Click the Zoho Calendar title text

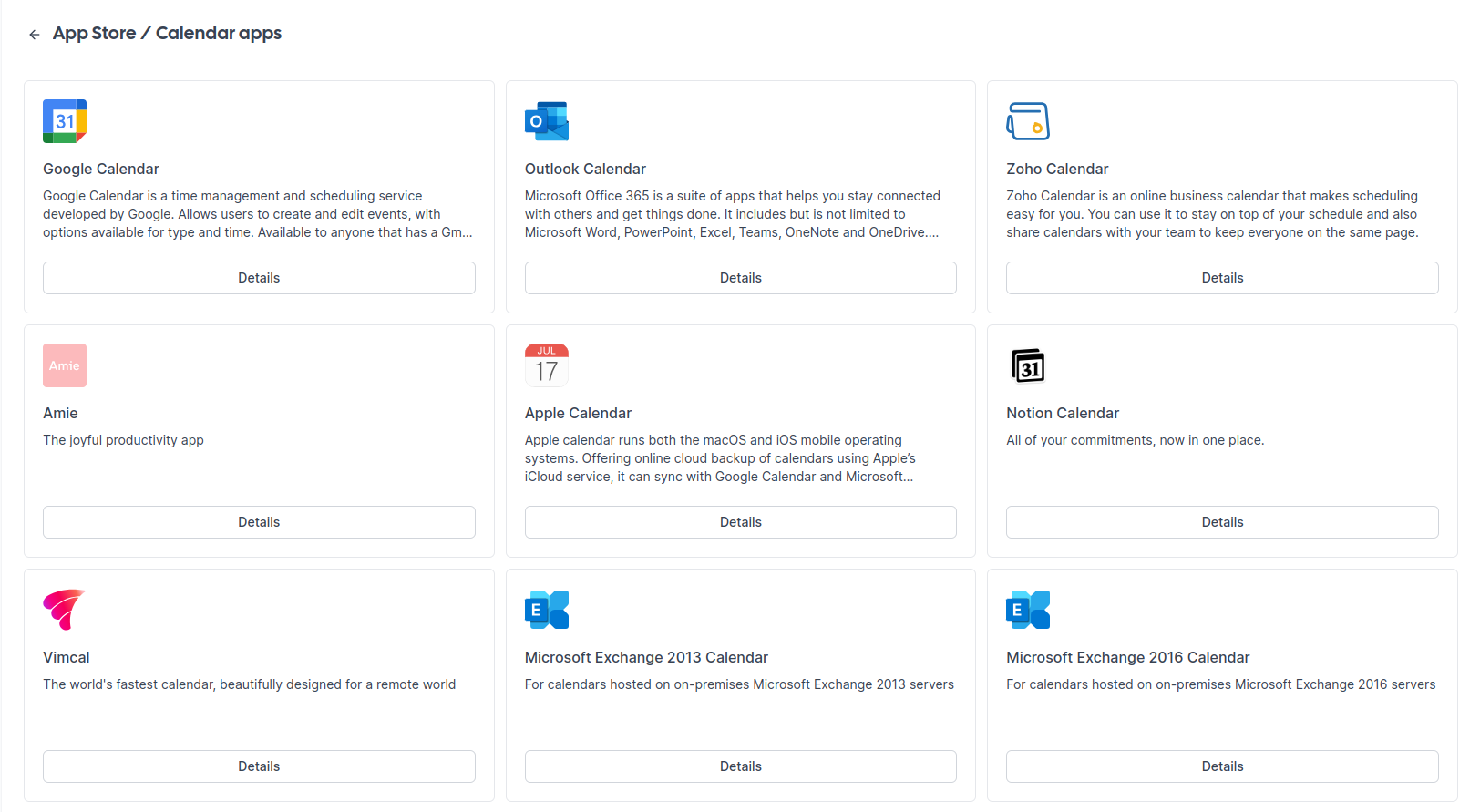[x=1057, y=169]
